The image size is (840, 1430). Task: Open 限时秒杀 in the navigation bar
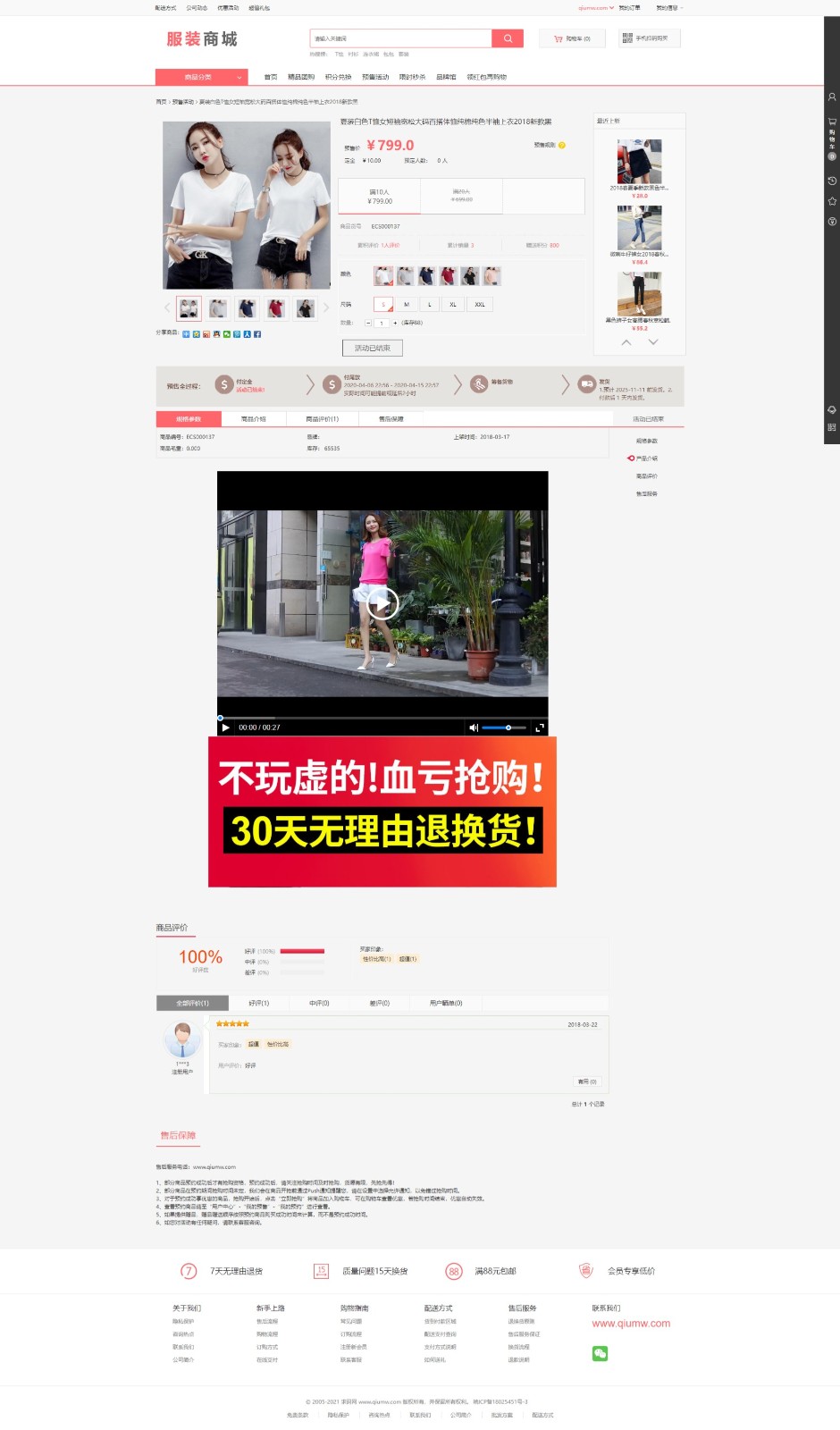(412, 77)
